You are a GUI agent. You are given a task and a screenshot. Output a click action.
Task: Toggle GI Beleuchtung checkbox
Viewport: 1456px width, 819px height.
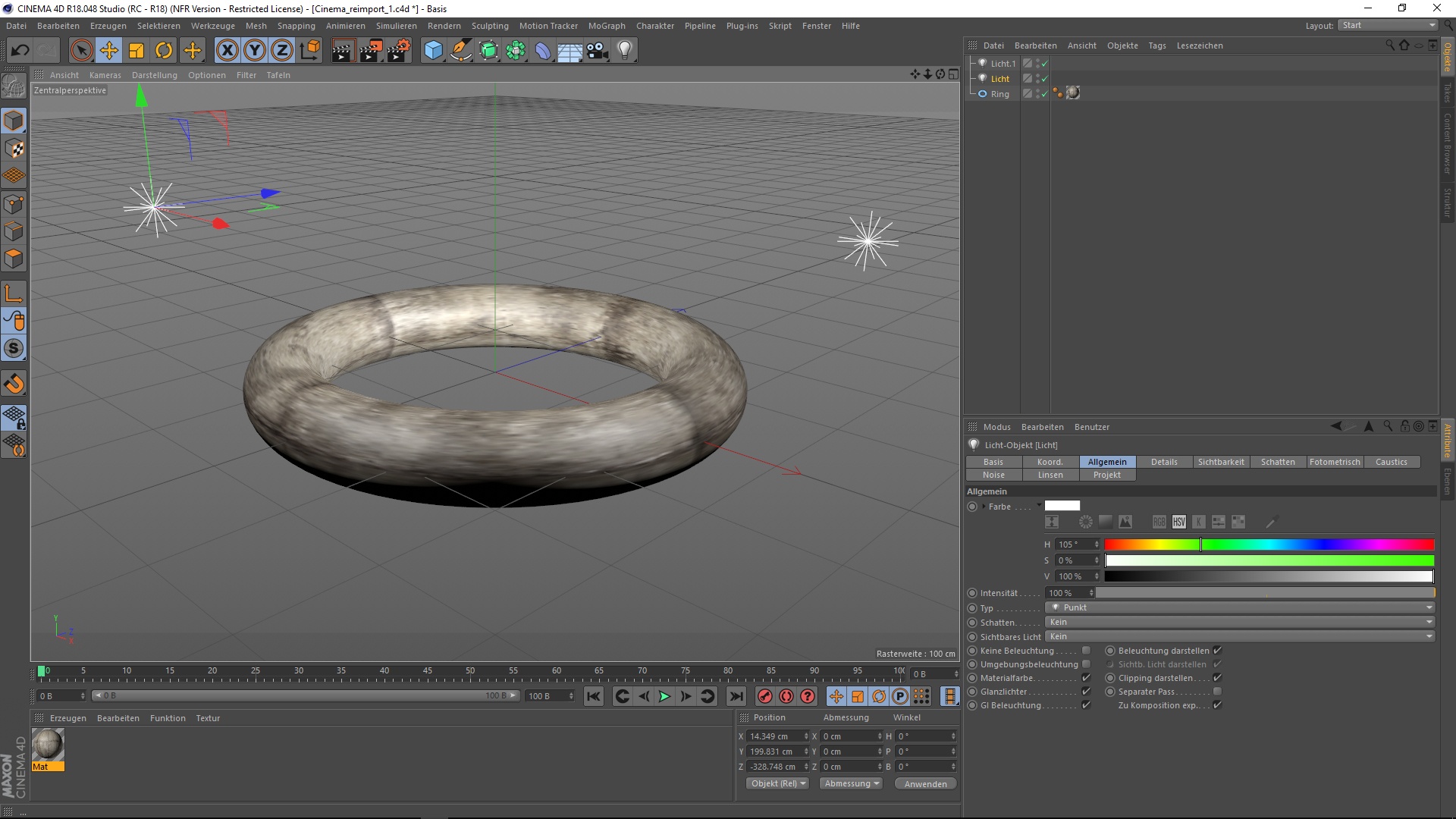click(x=1086, y=705)
